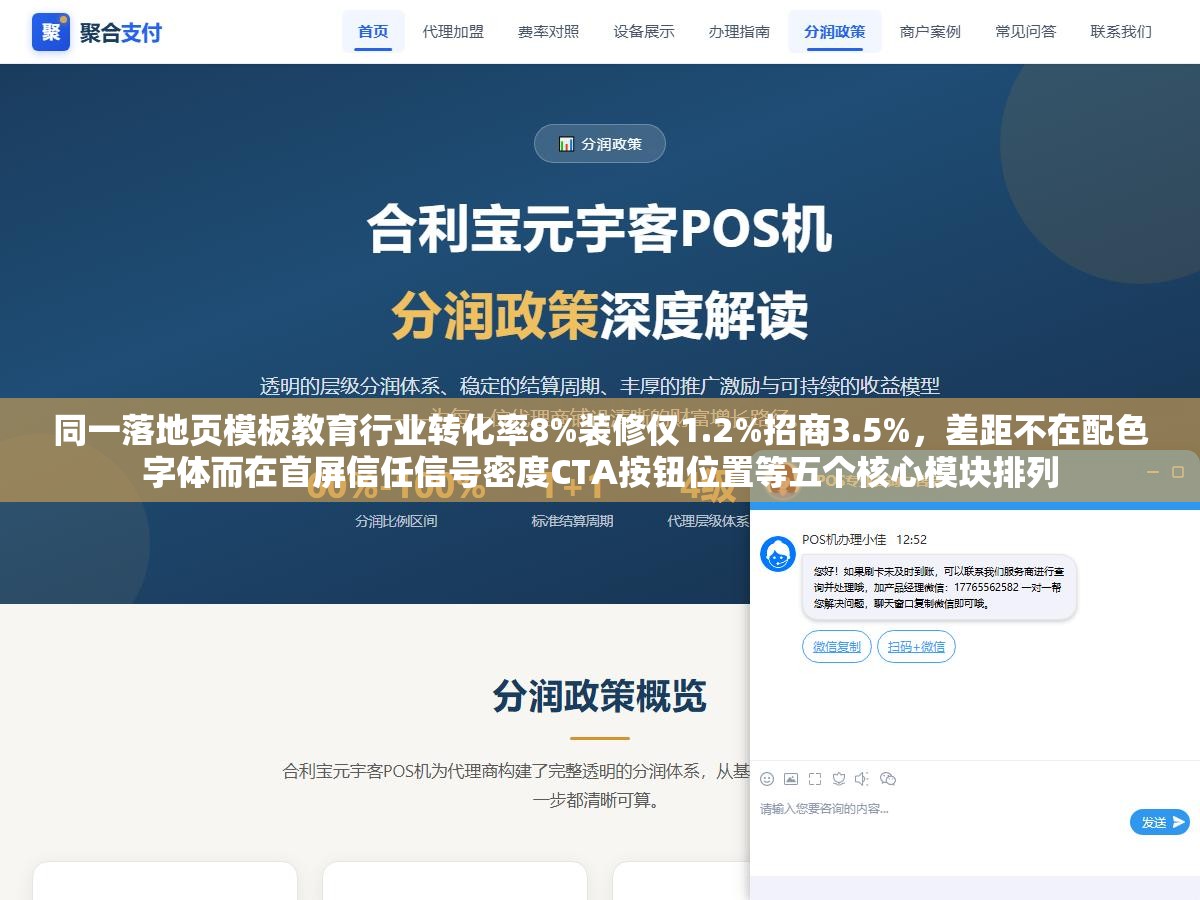Maximize the chat widget window
1200x900 pixels.
point(1176,471)
